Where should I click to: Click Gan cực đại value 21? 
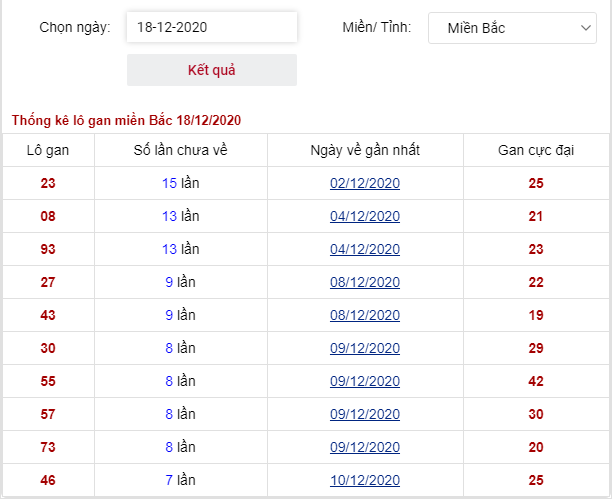pyautogui.click(x=536, y=216)
